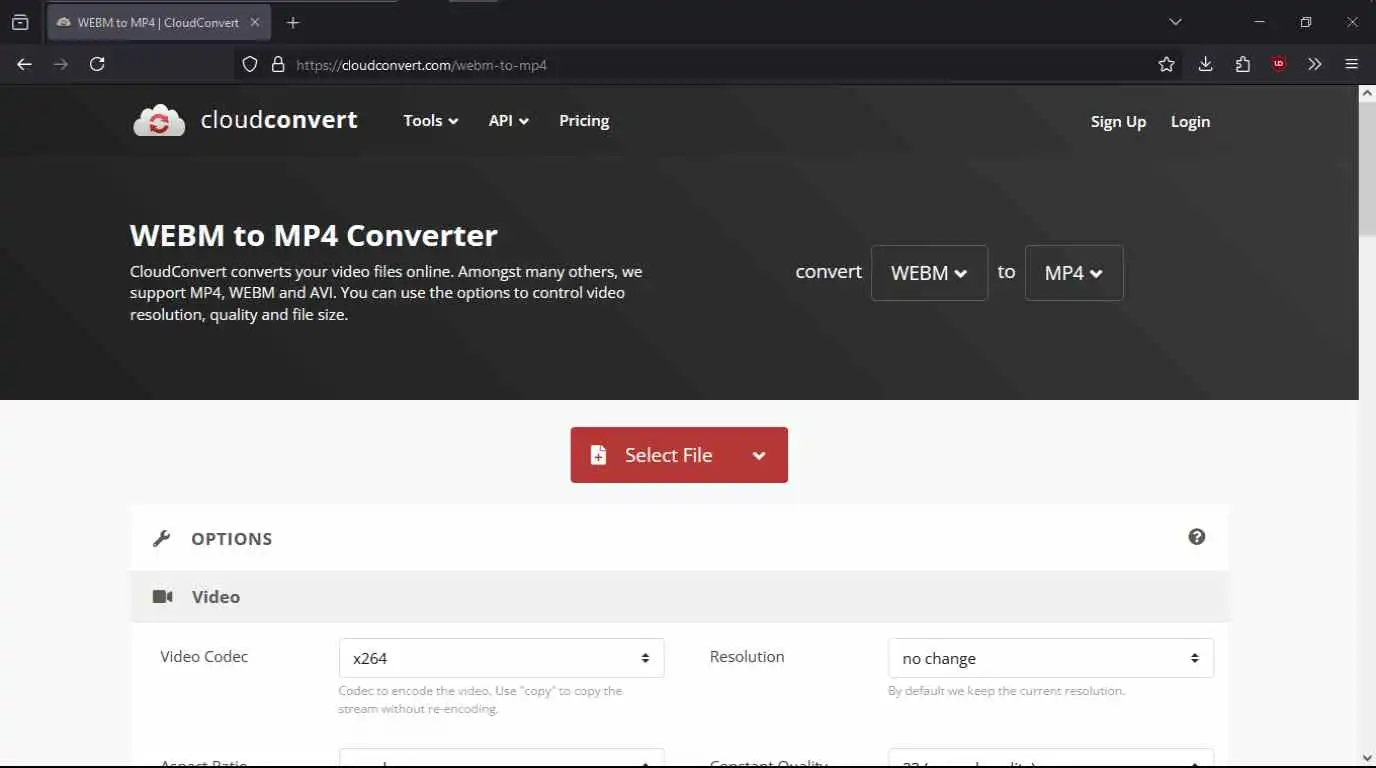Click the site security padlock icon
This screenshot has width=1376, height=768.
pos(278,64)
